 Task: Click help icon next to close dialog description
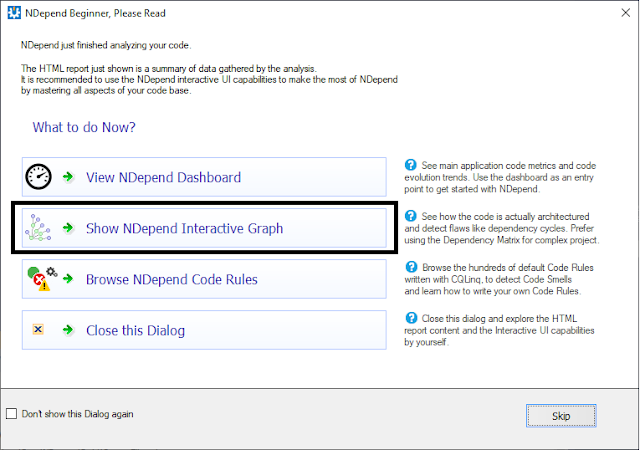tap(411, 318)
